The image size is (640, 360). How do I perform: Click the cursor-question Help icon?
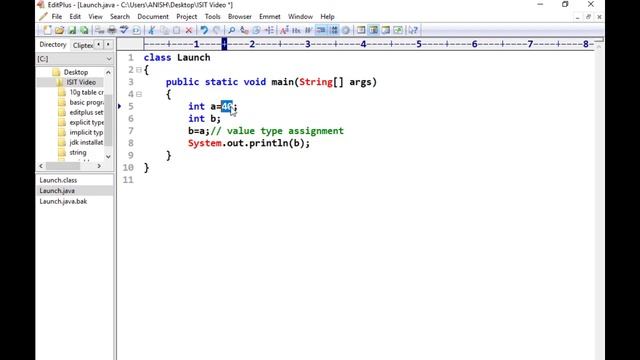(x=413, y=30)
